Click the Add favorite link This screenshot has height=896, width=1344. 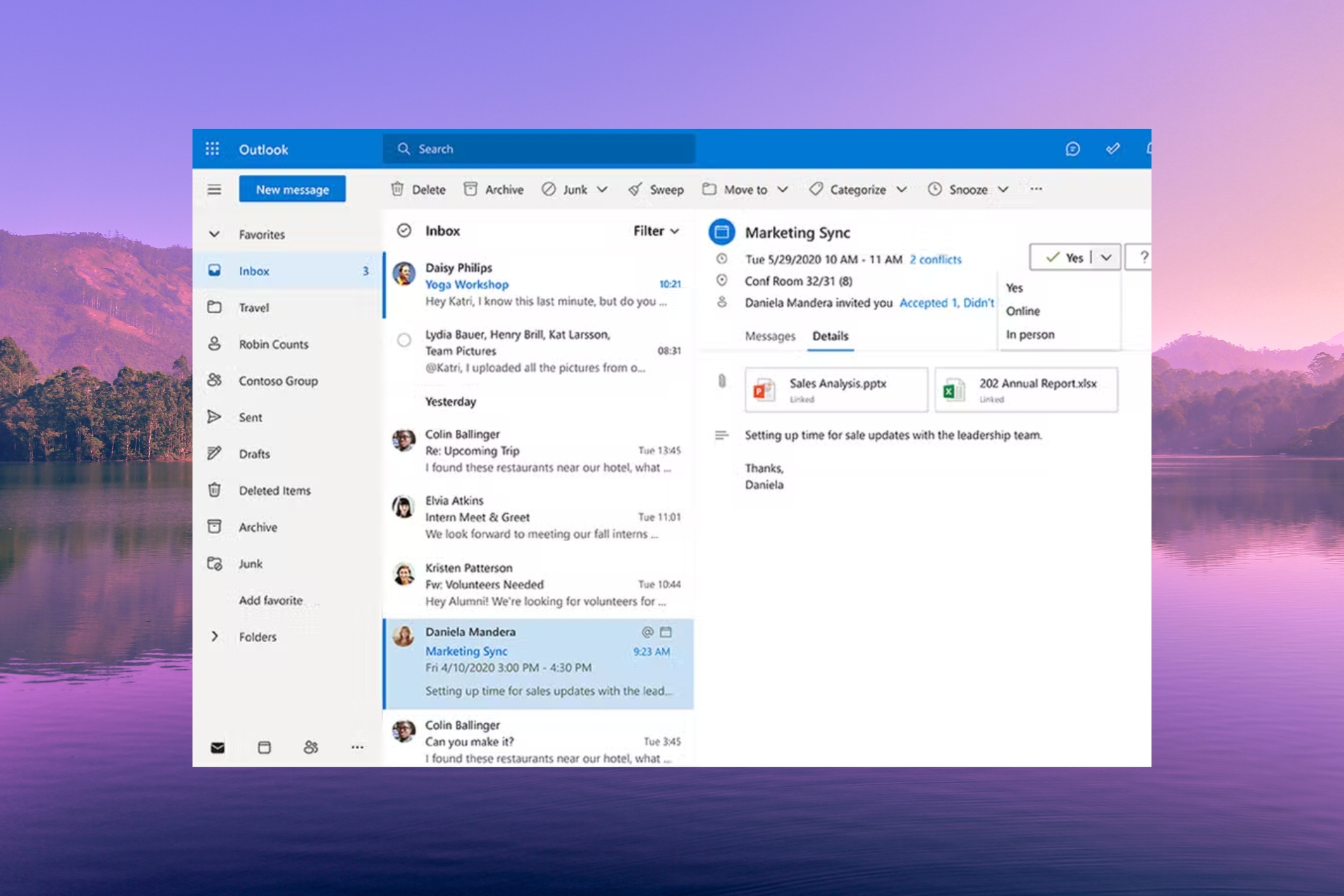point(271,600)
